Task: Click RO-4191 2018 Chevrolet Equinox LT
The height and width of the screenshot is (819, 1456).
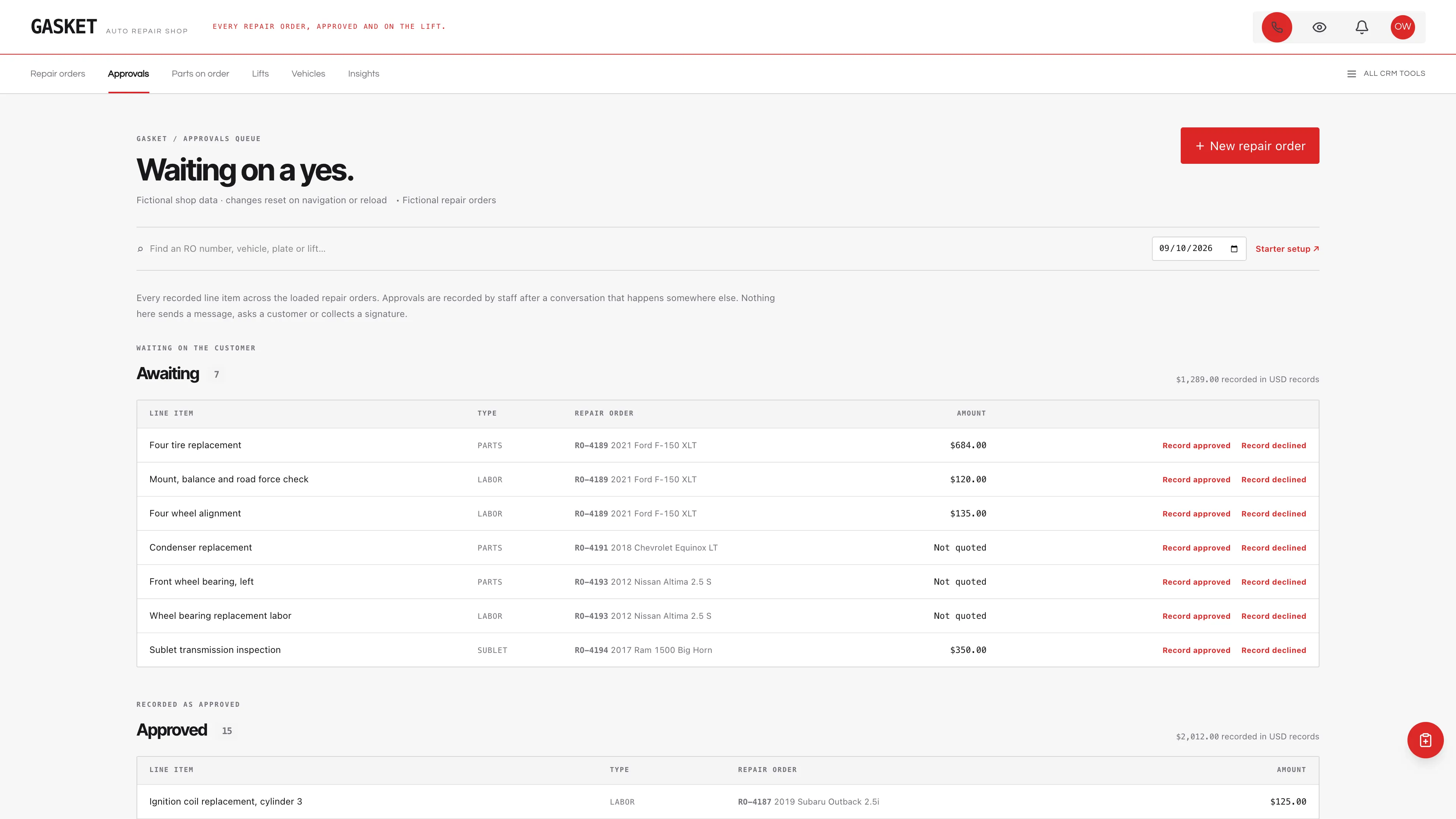Action: click(x=646, y=548)
